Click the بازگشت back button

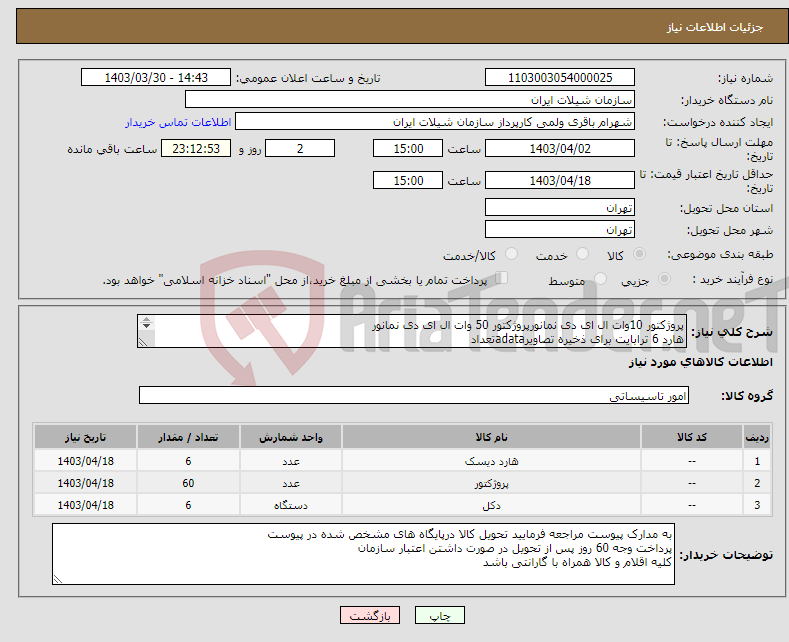[x=370, y=615]
